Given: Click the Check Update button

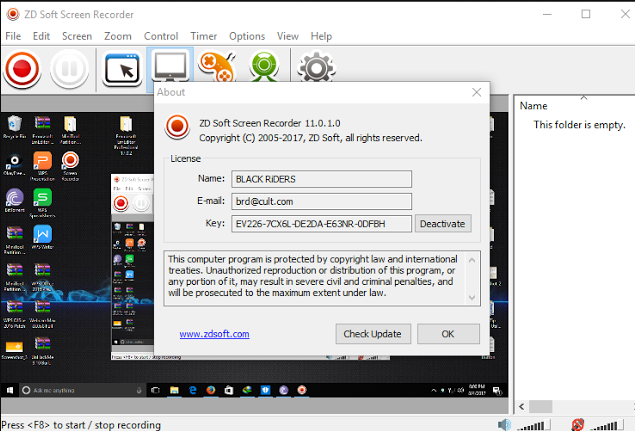Looking at the screenshot, I should [373, 334].
